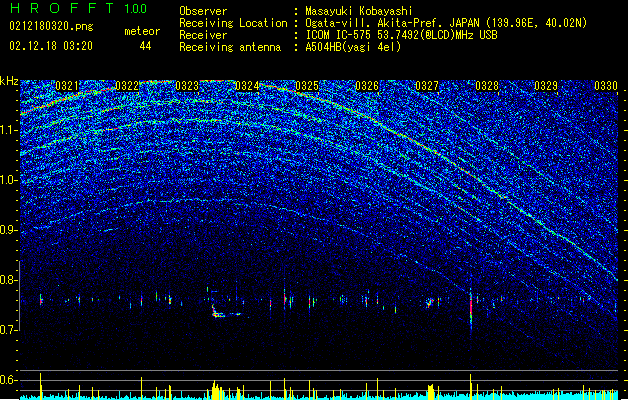Click the 1.1 kHz frequency axis label
629x400 pixels.
coord(9,130)
